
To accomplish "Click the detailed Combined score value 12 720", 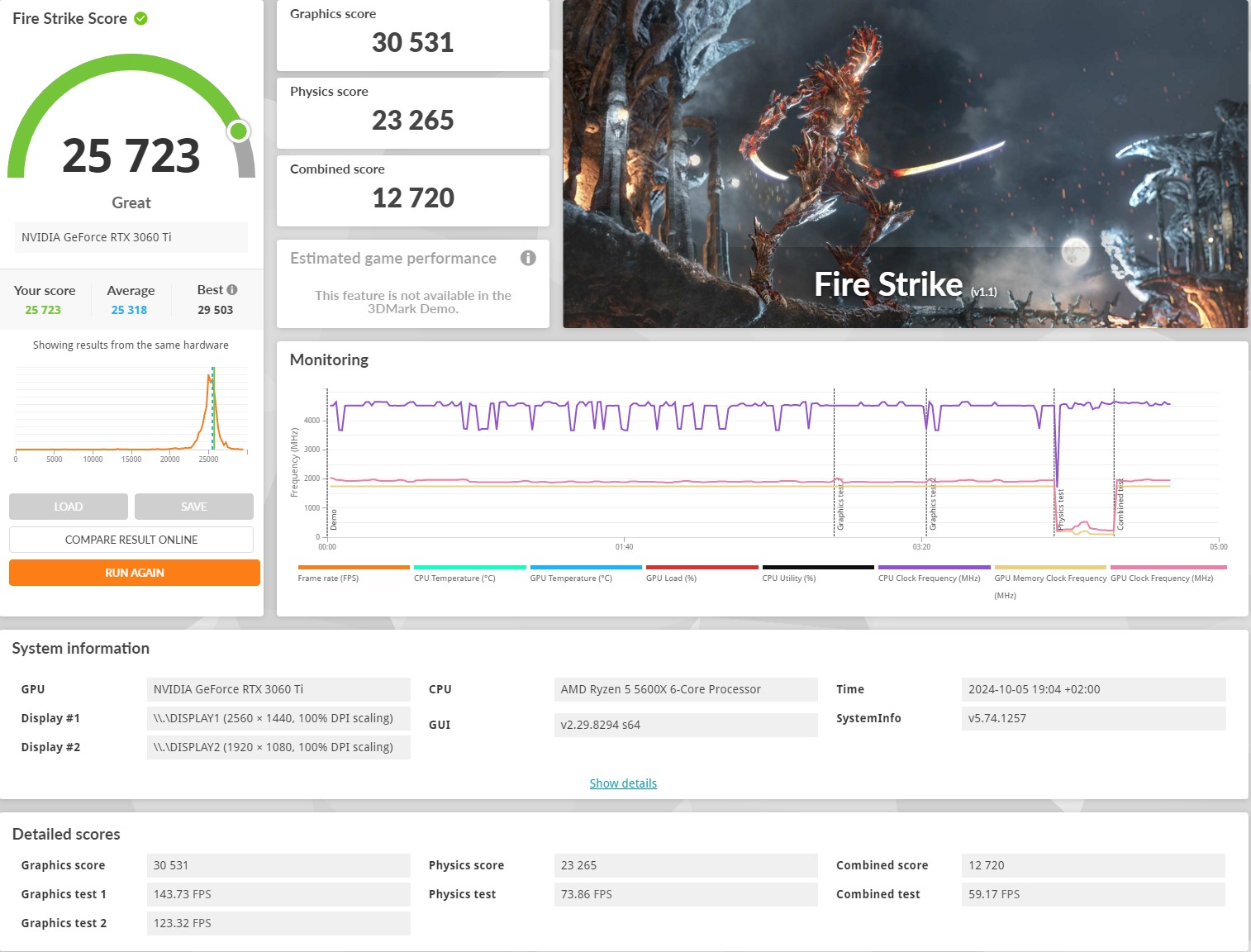I will coord(1094,865).
